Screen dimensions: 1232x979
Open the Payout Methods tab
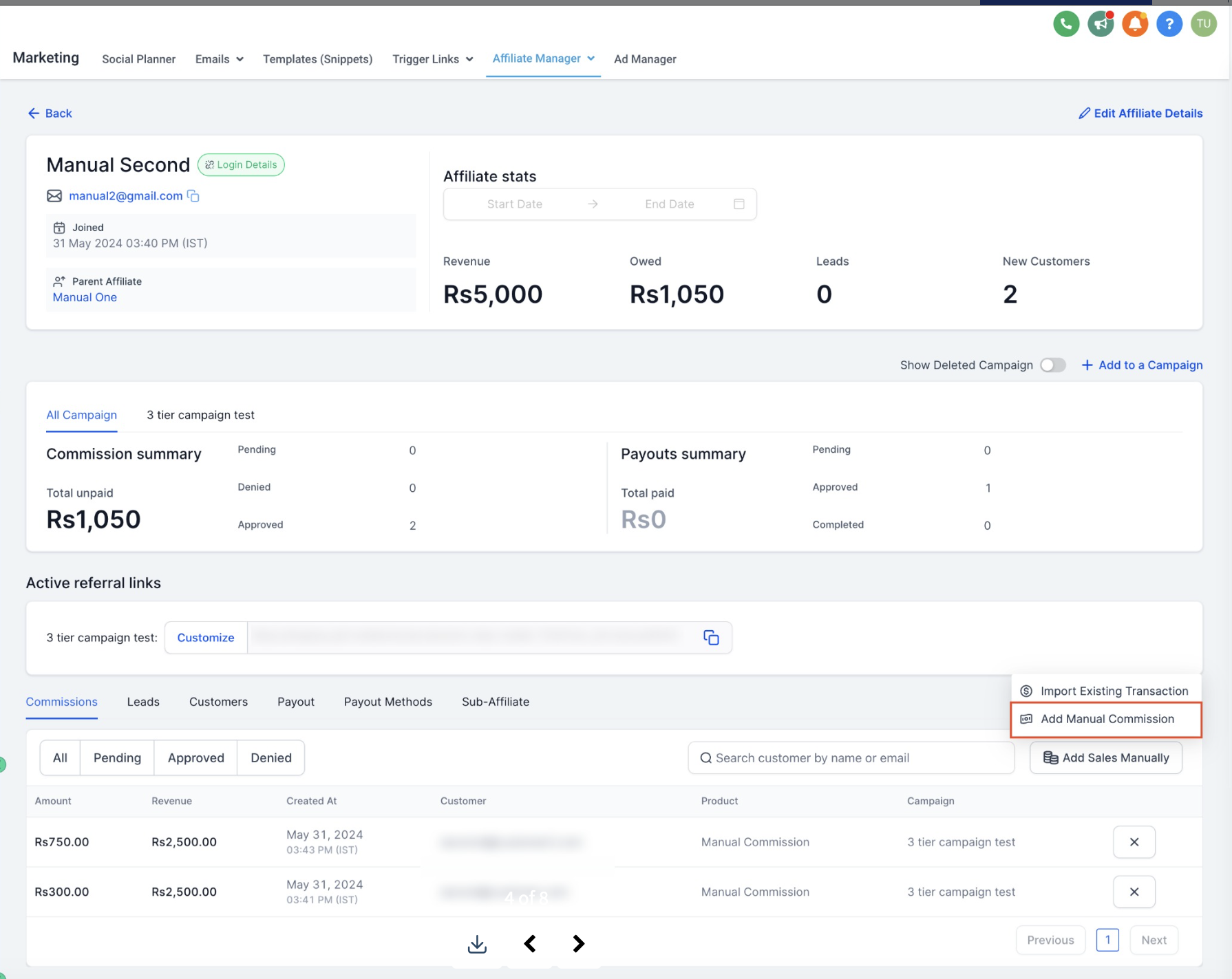tap(388, 702)
